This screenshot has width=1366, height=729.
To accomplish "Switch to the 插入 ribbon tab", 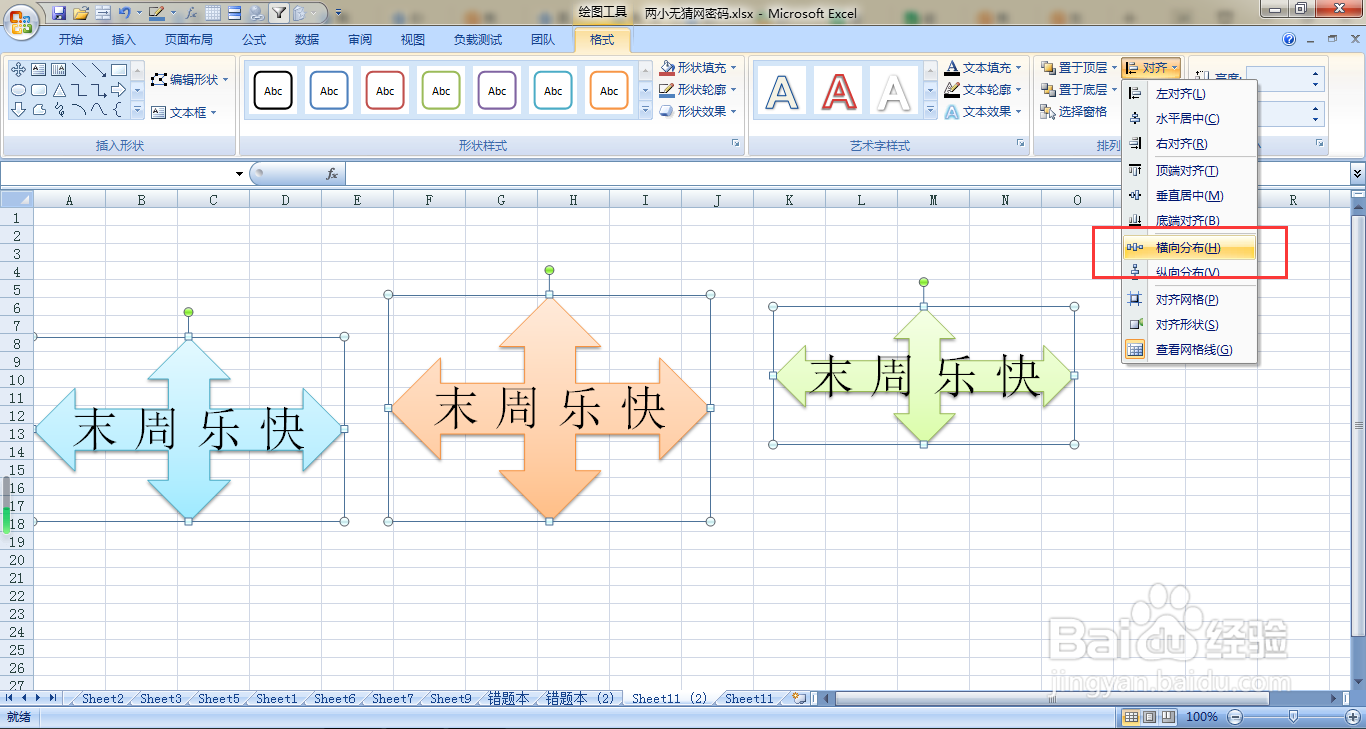I will coord(124,40).
